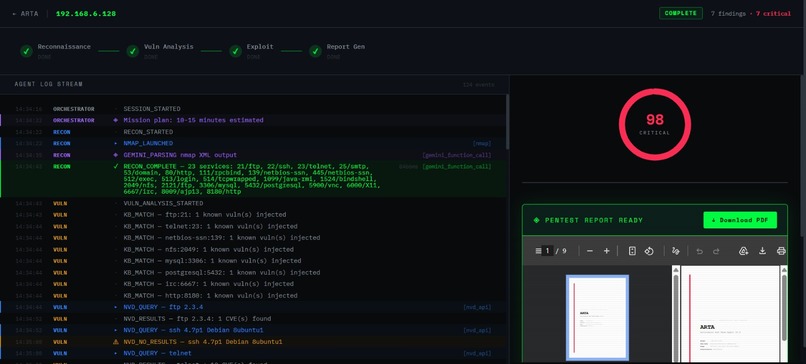The image size is (806, 364).
Task: Click the Download PDF button
Action: click(740, 220)
